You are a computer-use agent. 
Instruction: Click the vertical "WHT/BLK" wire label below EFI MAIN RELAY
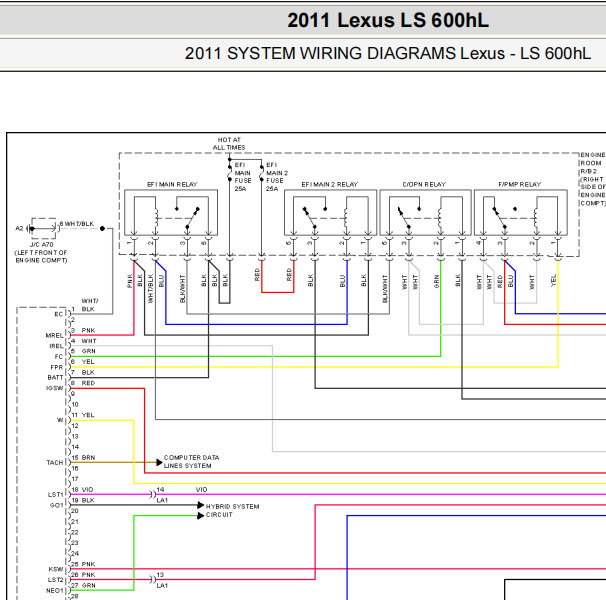click(151, 288)
